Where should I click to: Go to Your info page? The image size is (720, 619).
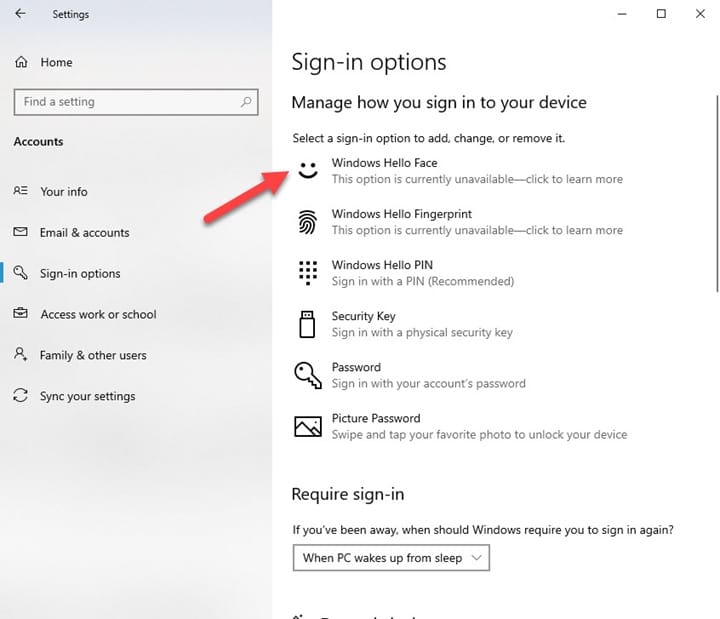pyautogui.click(x=64, y=191)
